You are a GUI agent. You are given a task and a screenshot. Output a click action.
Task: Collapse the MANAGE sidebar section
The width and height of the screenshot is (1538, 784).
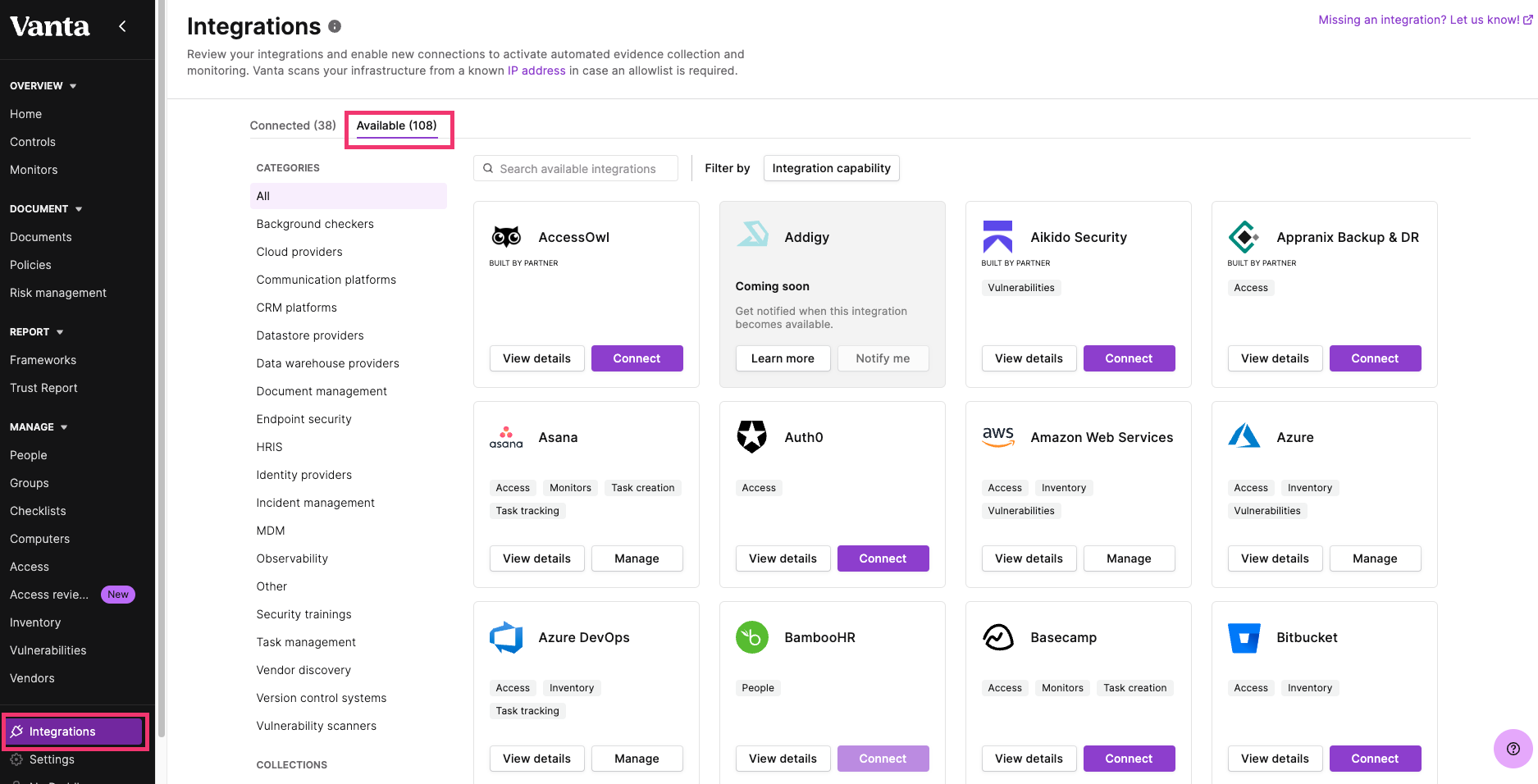pyautogui.click(x=39, y=427)
